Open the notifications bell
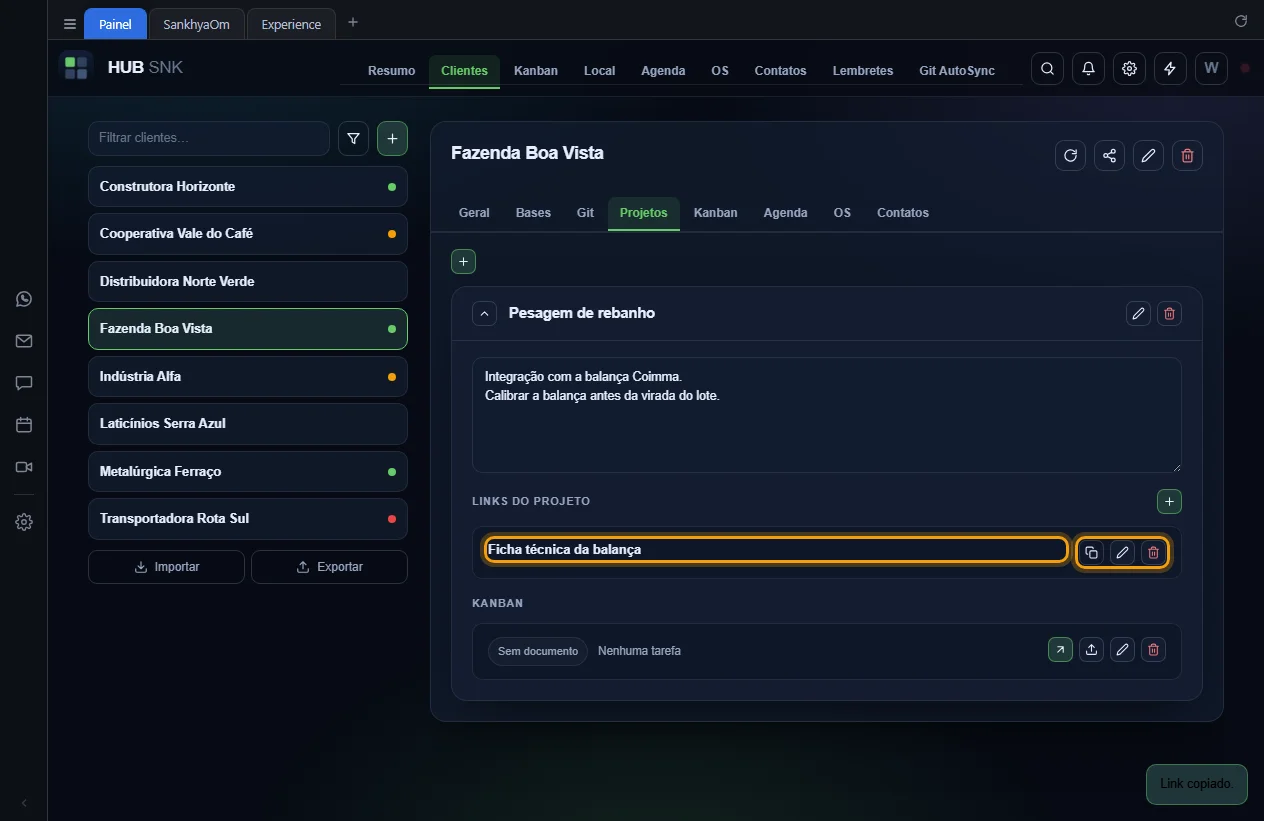Image resolution: width=1264 pixels, height=821 pixels. 1088,69
